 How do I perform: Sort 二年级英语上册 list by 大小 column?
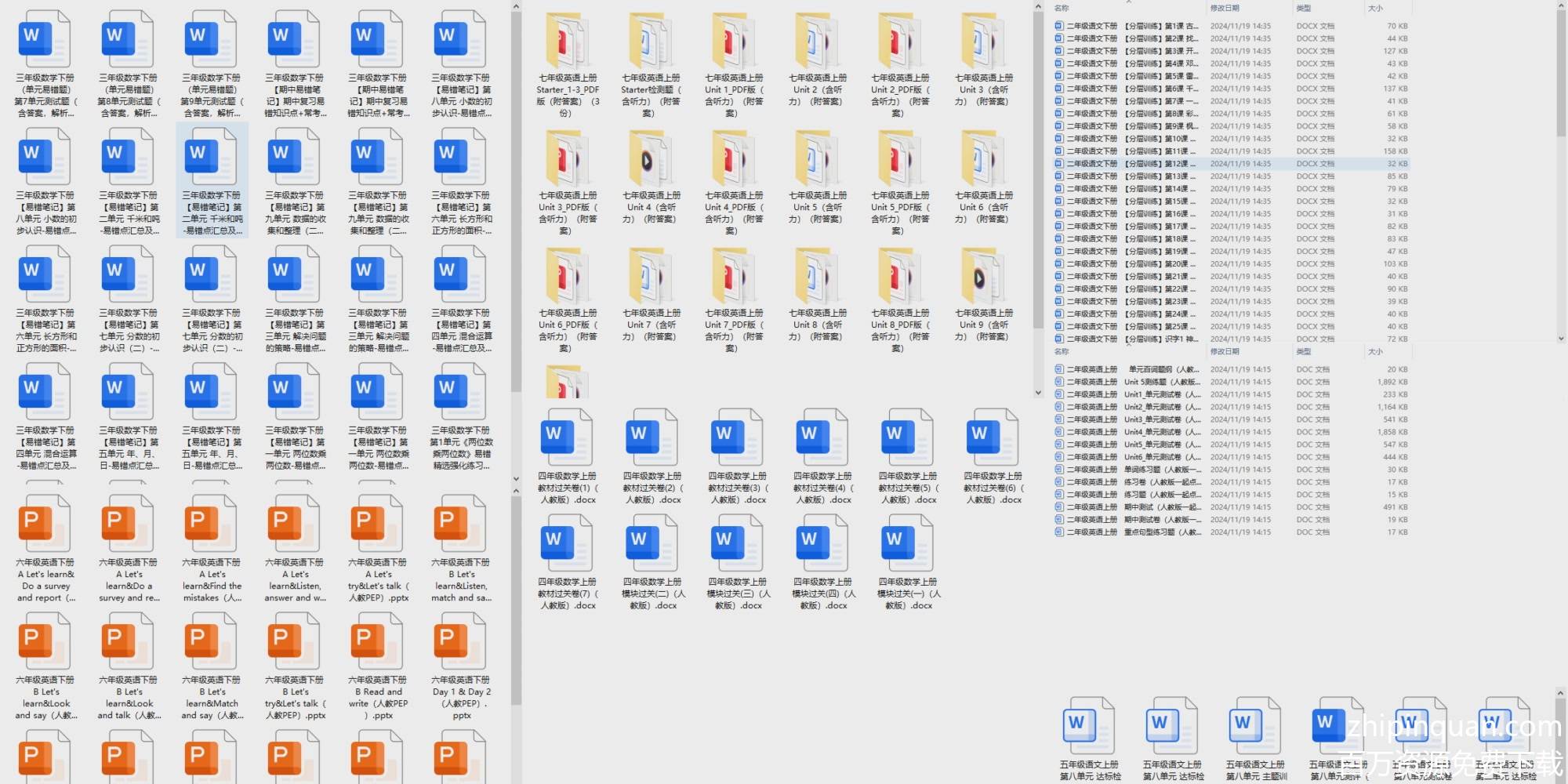[1375, 351]
